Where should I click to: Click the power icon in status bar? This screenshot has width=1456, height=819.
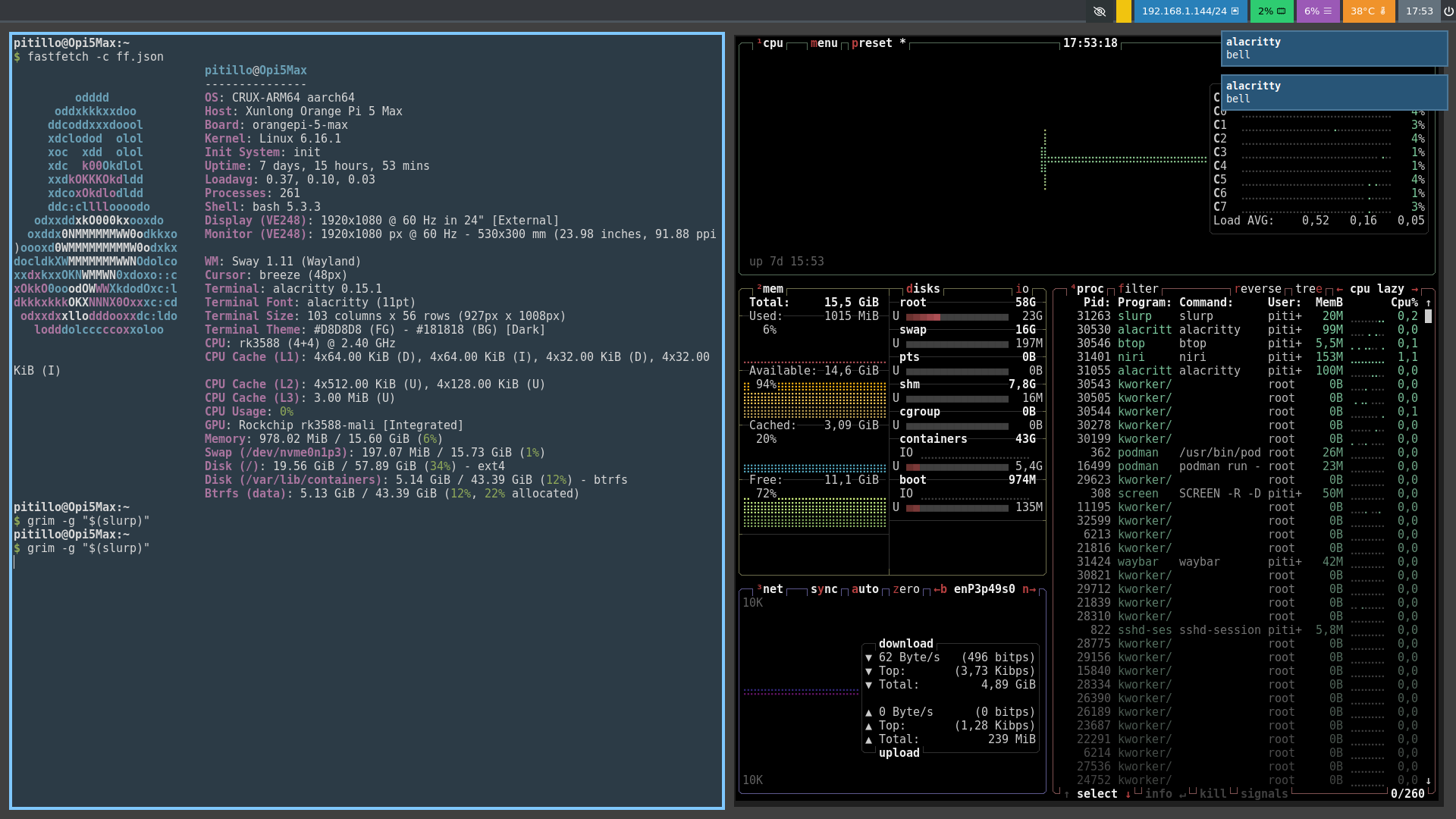click(x=1448, y=11)
